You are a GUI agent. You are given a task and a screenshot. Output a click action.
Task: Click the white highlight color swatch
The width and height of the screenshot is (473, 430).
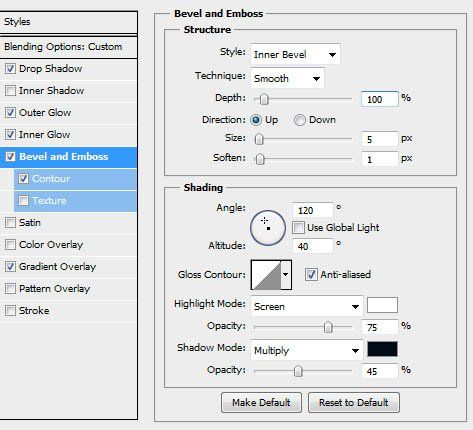point(382,305)
